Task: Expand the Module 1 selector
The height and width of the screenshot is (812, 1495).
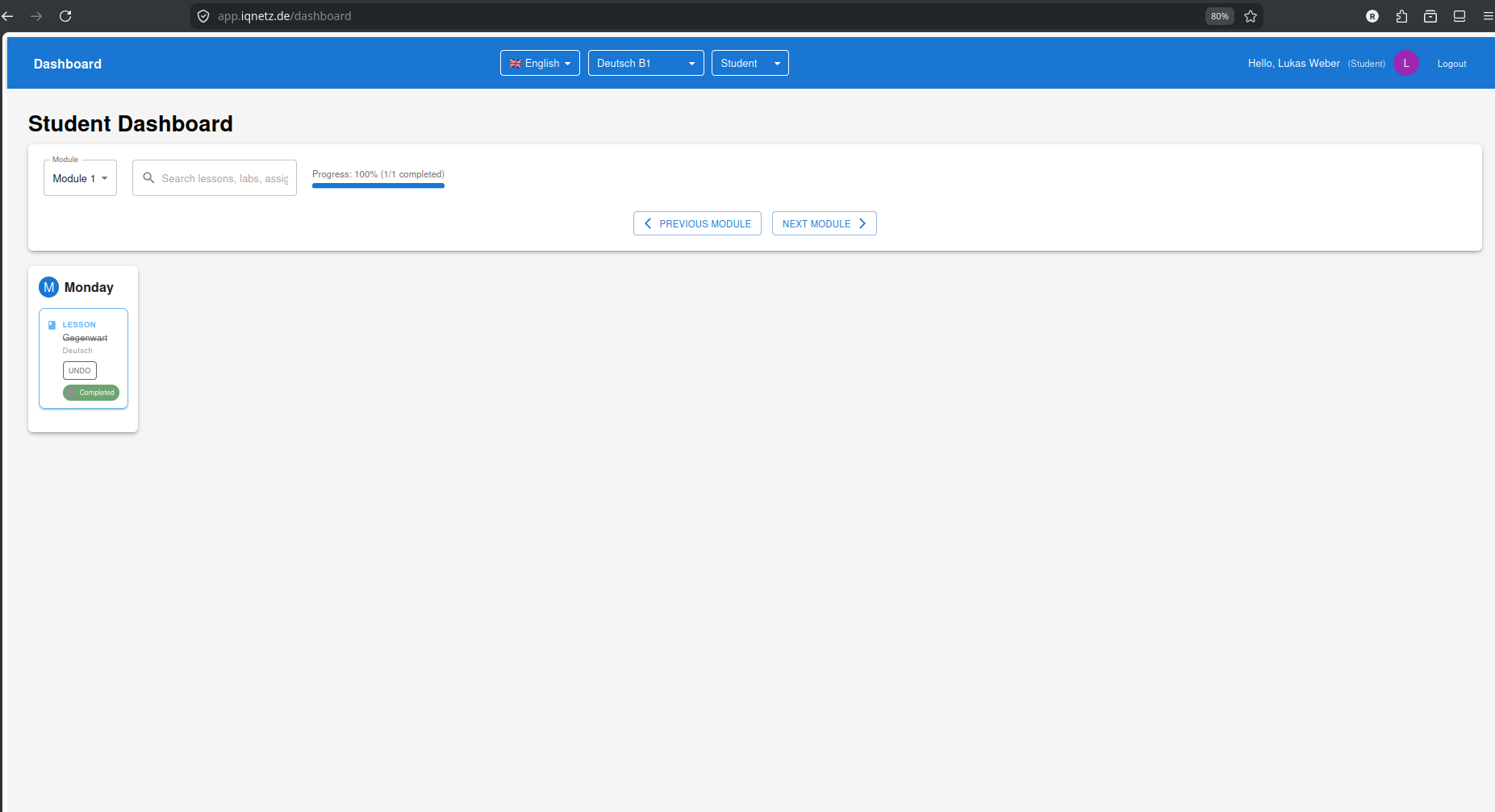Action: [x=80, y=178]
